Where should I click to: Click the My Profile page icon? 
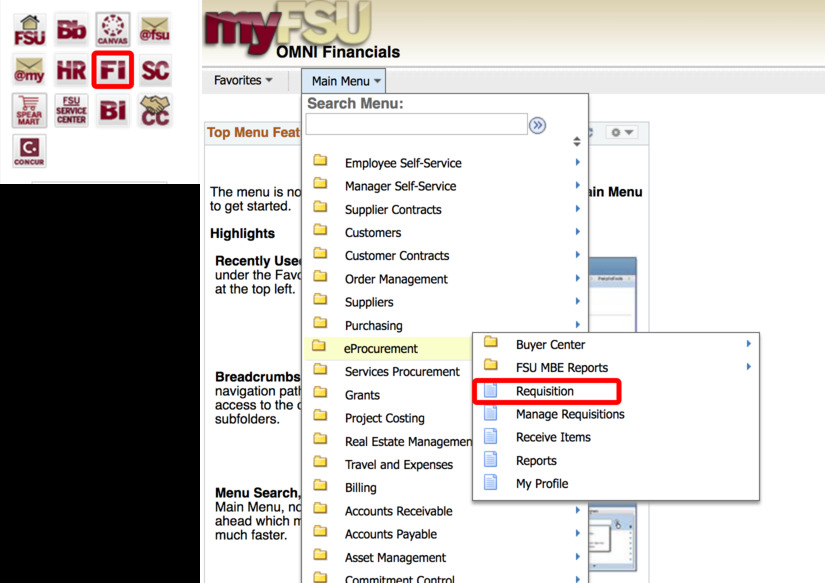click(x=490, y=483)
